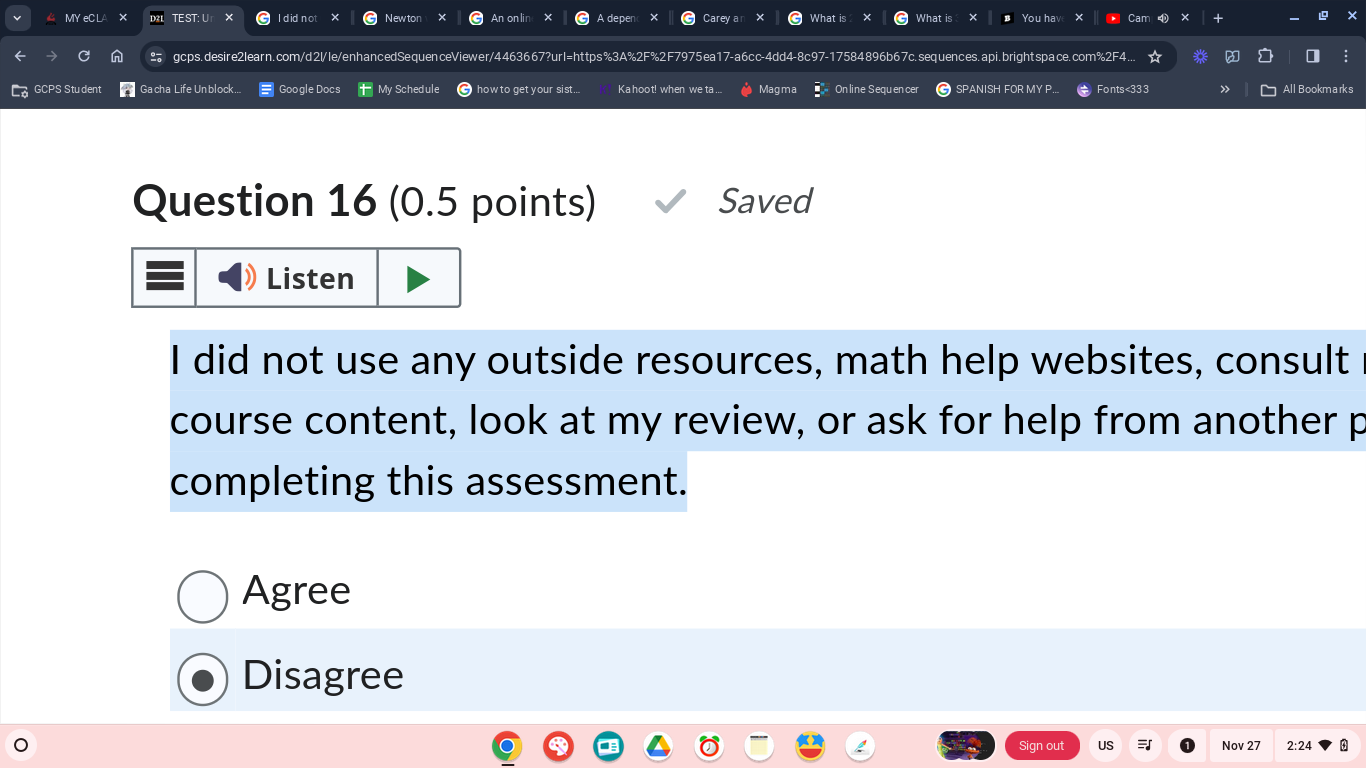Click the media thumbnail in shelf
The image size is (1366, 768).
click(966, 746)
